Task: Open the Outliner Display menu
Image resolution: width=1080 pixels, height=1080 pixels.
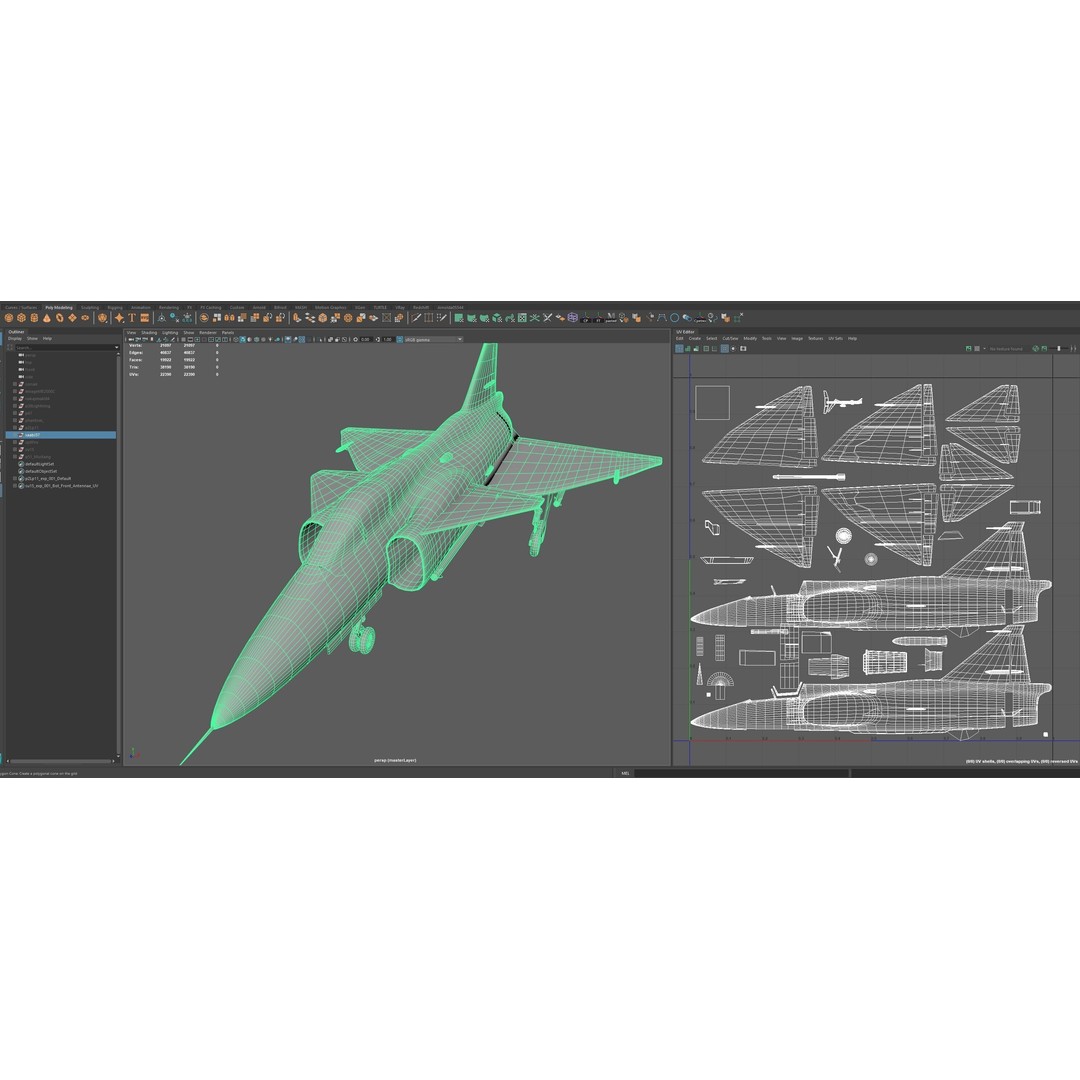Action: (14, 338)
